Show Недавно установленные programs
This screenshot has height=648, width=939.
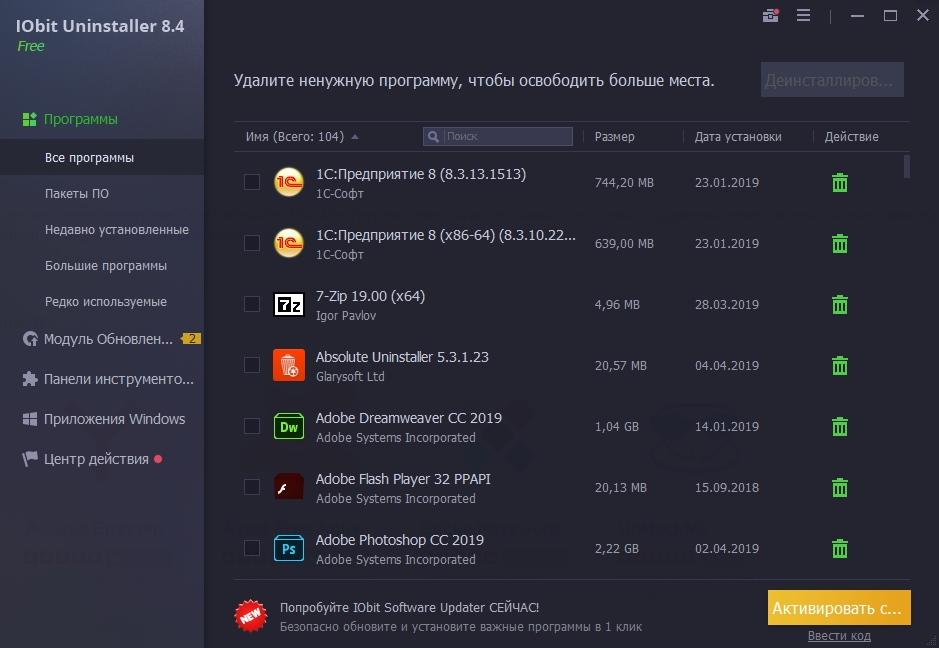coord(117,229)
